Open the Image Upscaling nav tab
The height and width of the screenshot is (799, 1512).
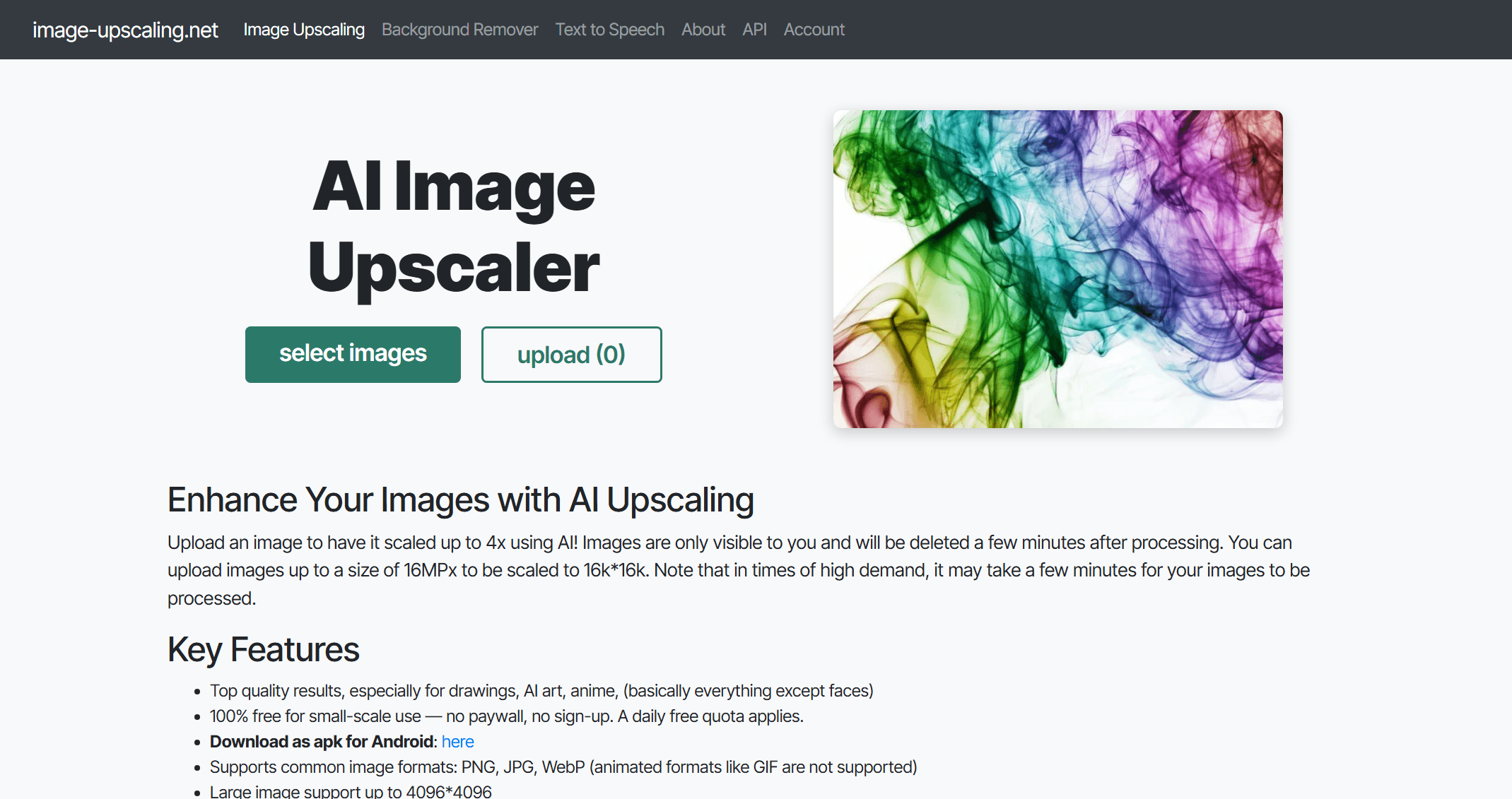click(304, 30)
